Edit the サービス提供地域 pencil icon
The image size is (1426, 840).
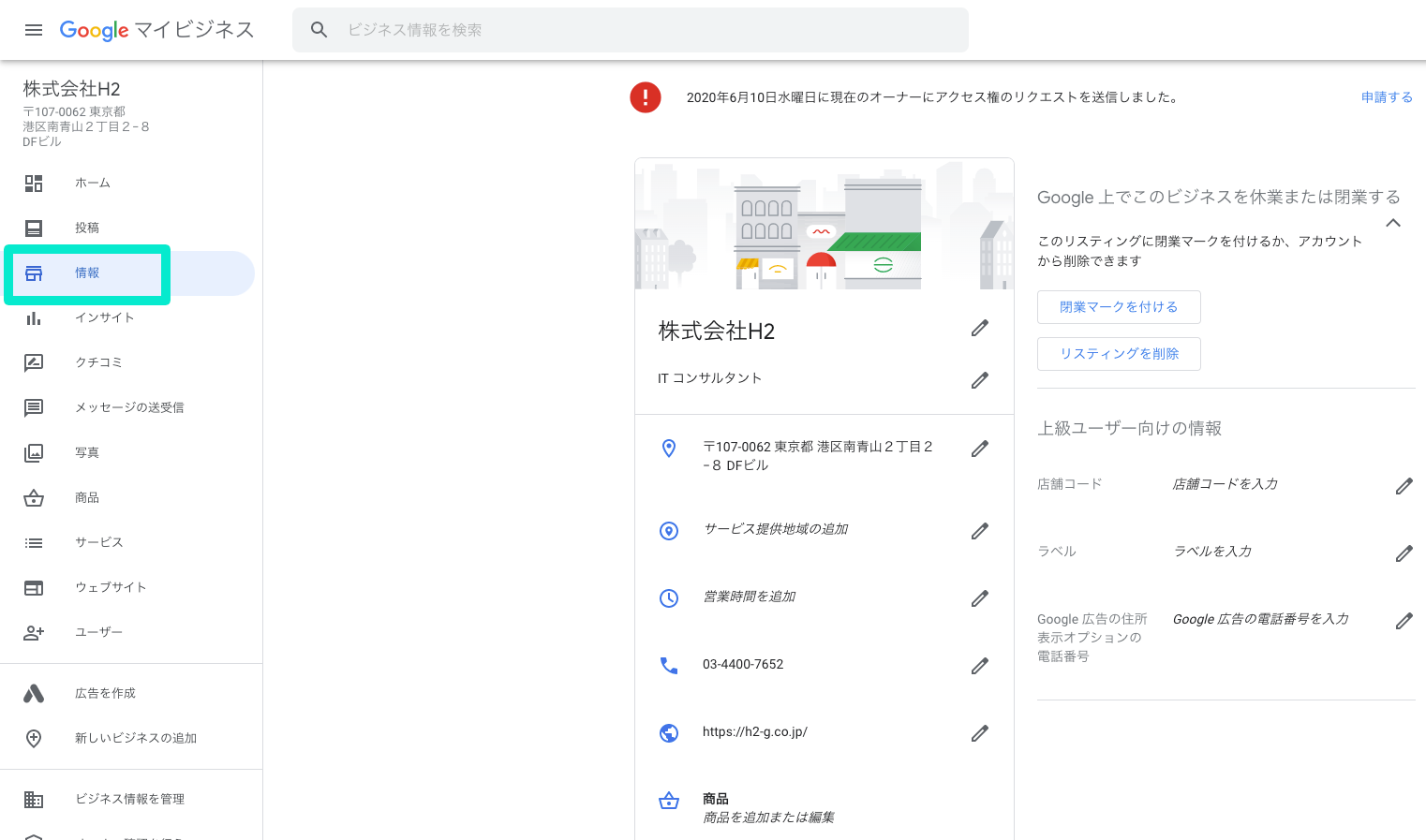[980, 531]
